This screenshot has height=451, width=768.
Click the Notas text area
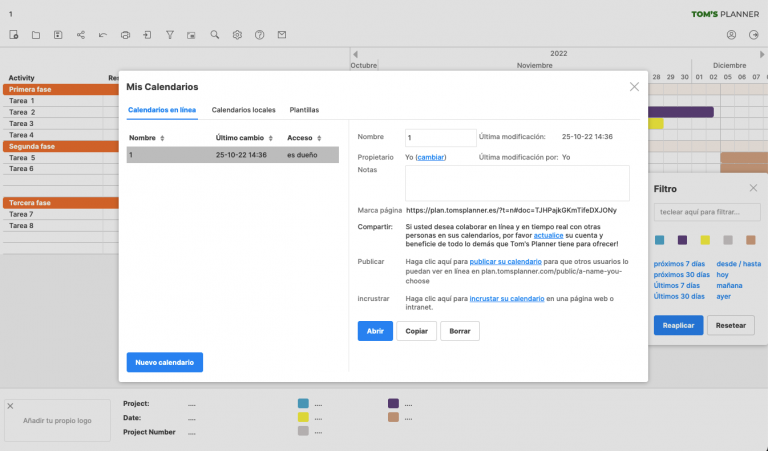coord(517,183)
